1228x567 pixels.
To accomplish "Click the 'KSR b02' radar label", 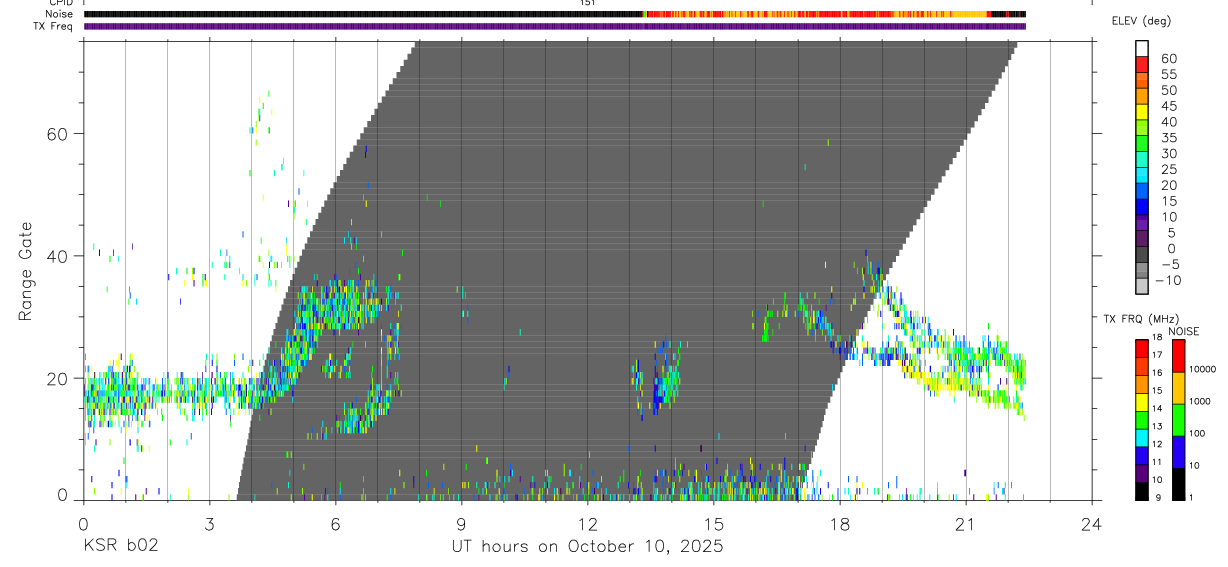I will coord(120,547).
